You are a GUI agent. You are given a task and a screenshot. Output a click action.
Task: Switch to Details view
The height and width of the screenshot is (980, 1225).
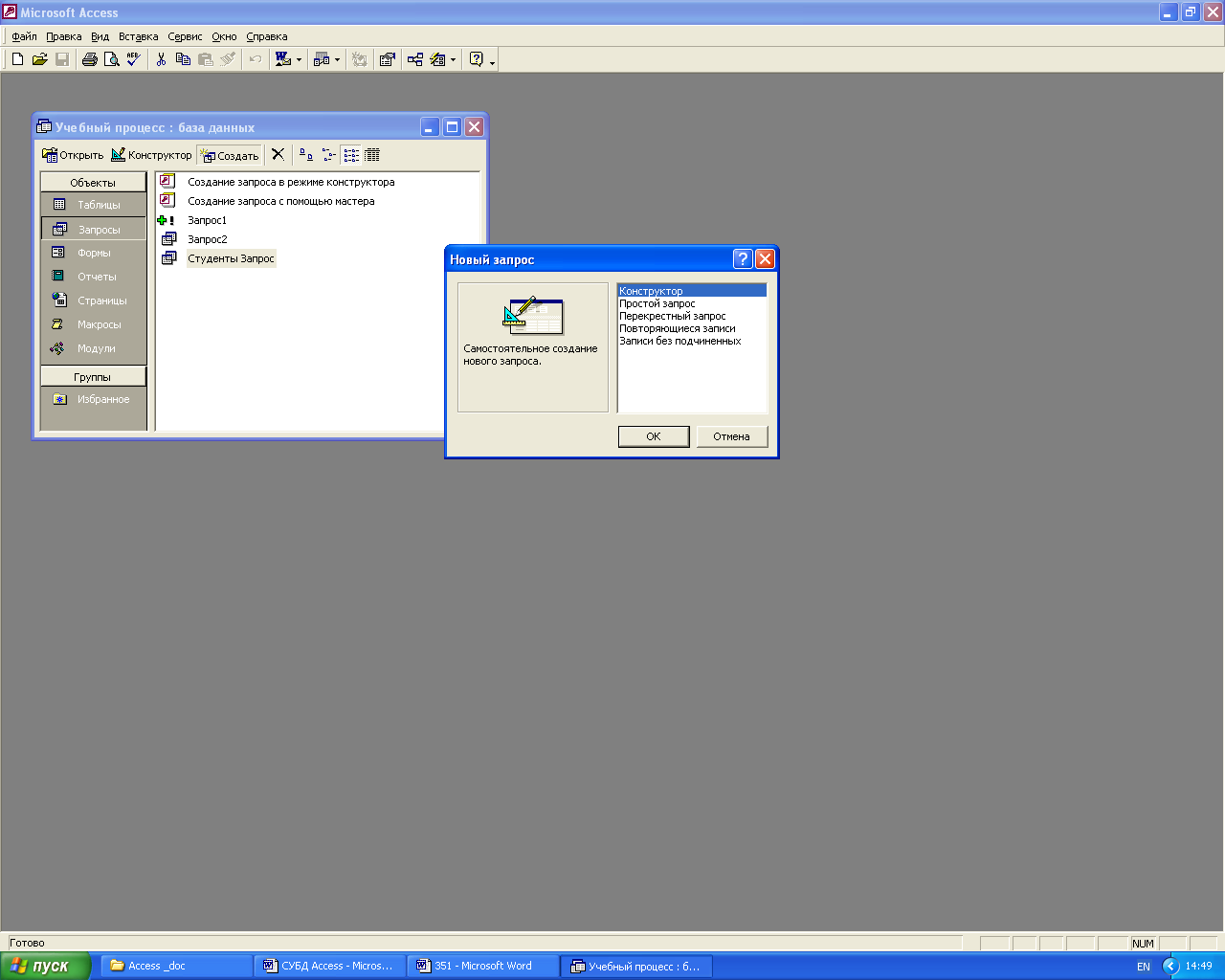coord(372,154)
